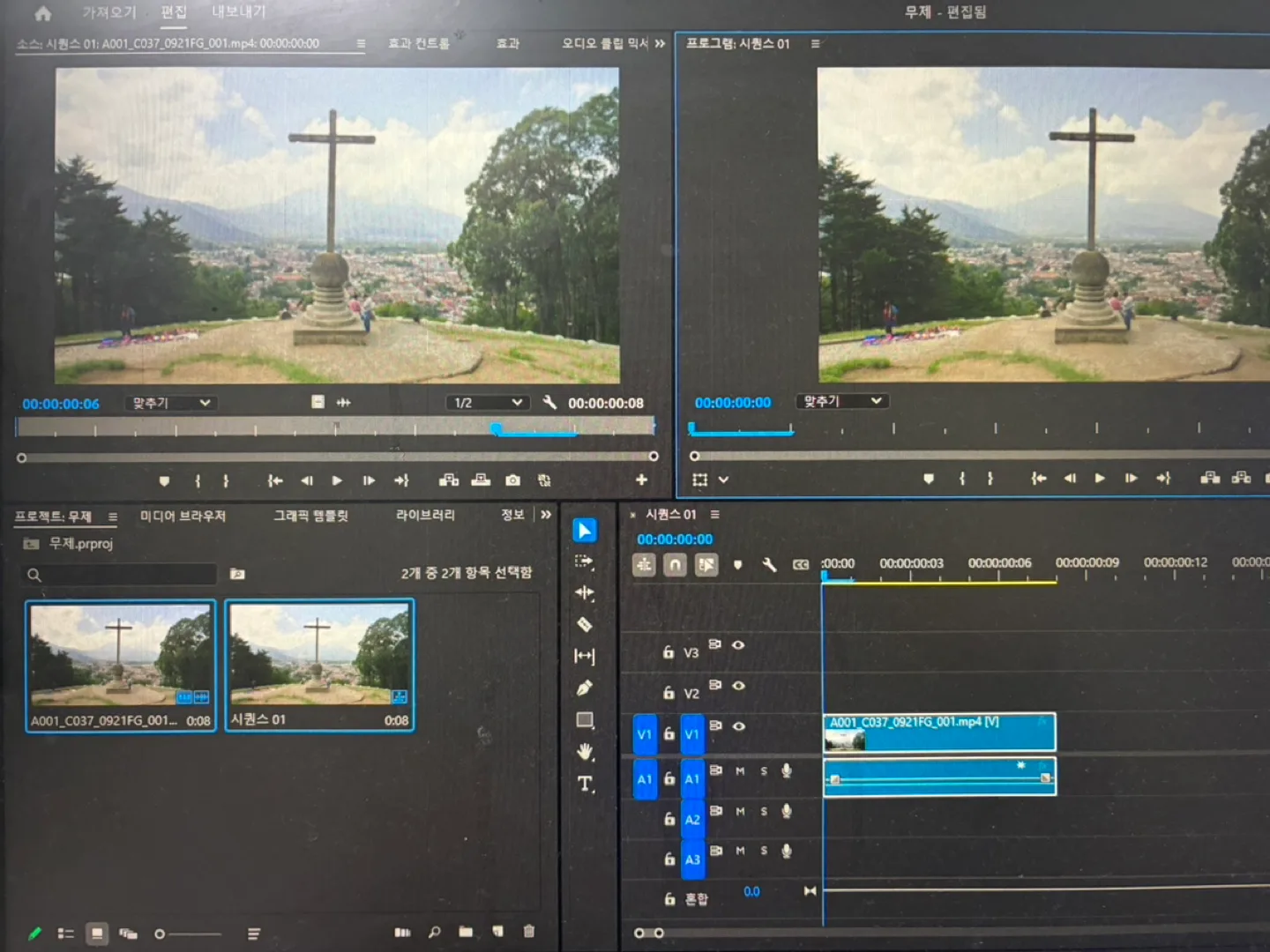Add marker in source monitor
The width and height of the screenshot is (1270, 952).
pos(164,481)
